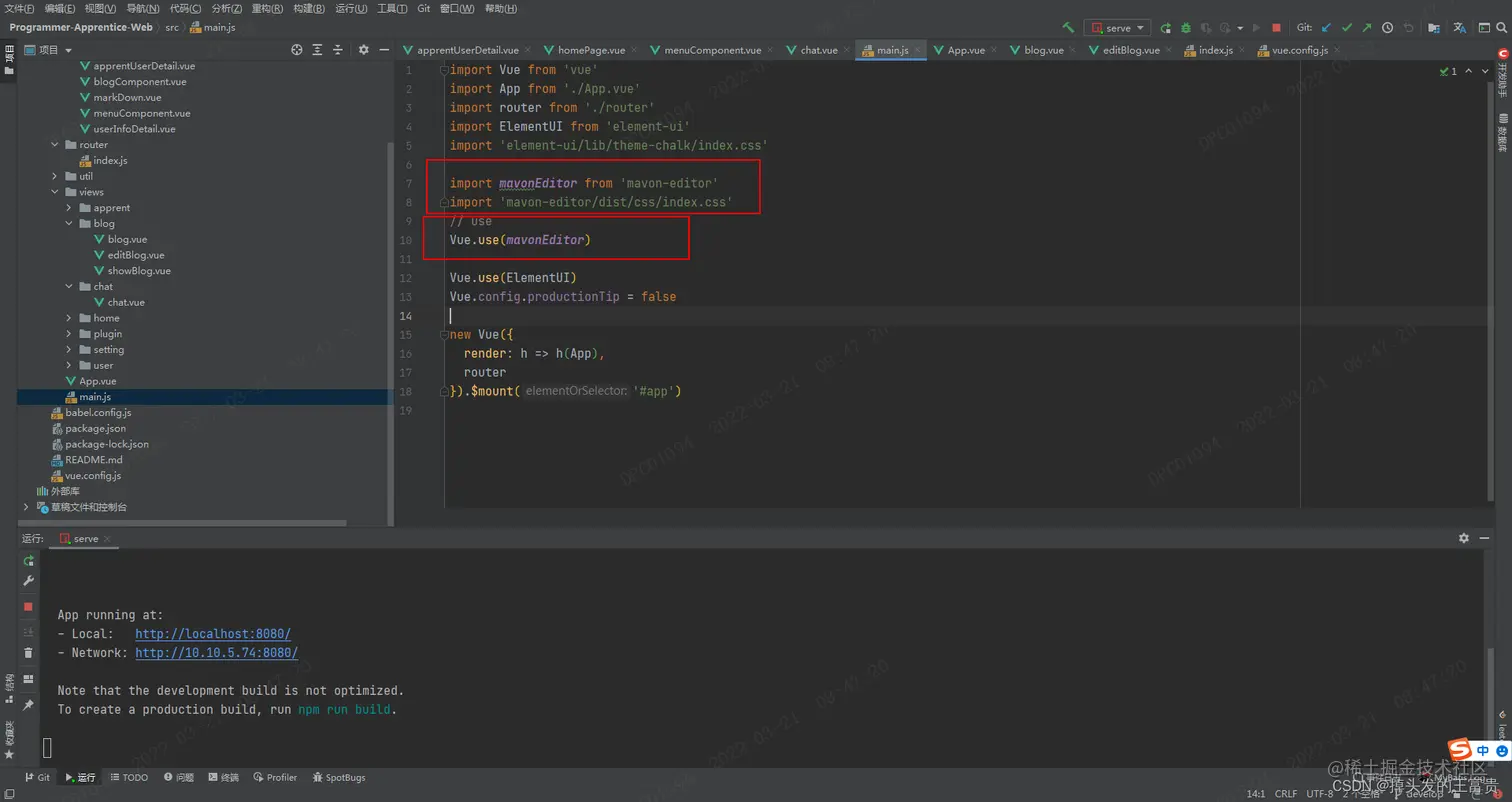Click the Sogou input method tray icon
Screen dimensions: 1512x802
coord(1460,750)
